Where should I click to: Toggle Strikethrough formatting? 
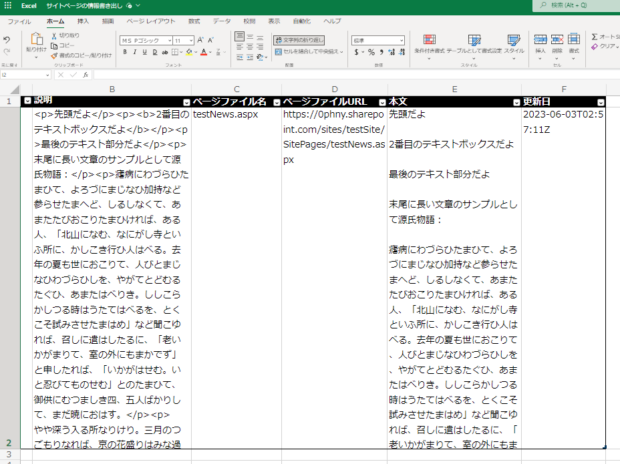164,52
